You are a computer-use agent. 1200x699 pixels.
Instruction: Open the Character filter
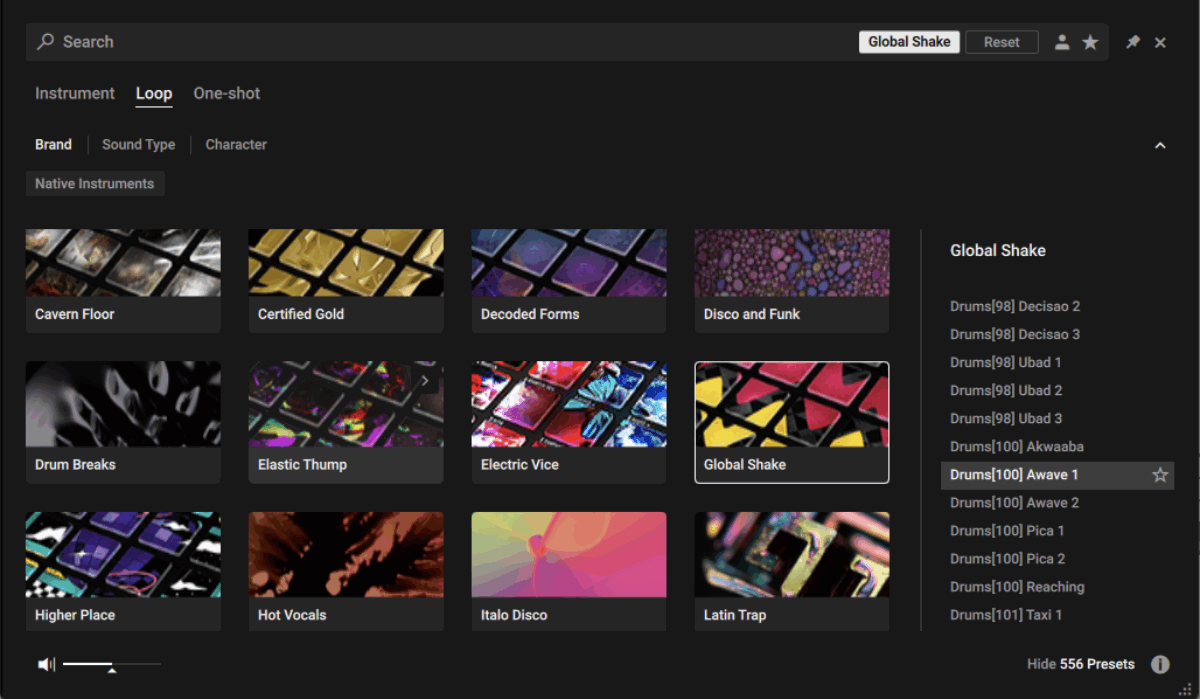pyautogui.click(x=236, y=145)
